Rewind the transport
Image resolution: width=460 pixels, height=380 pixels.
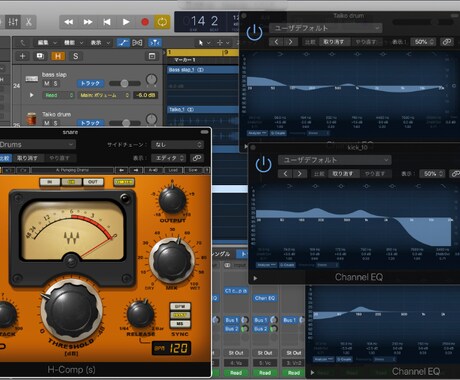pos(69,22)
